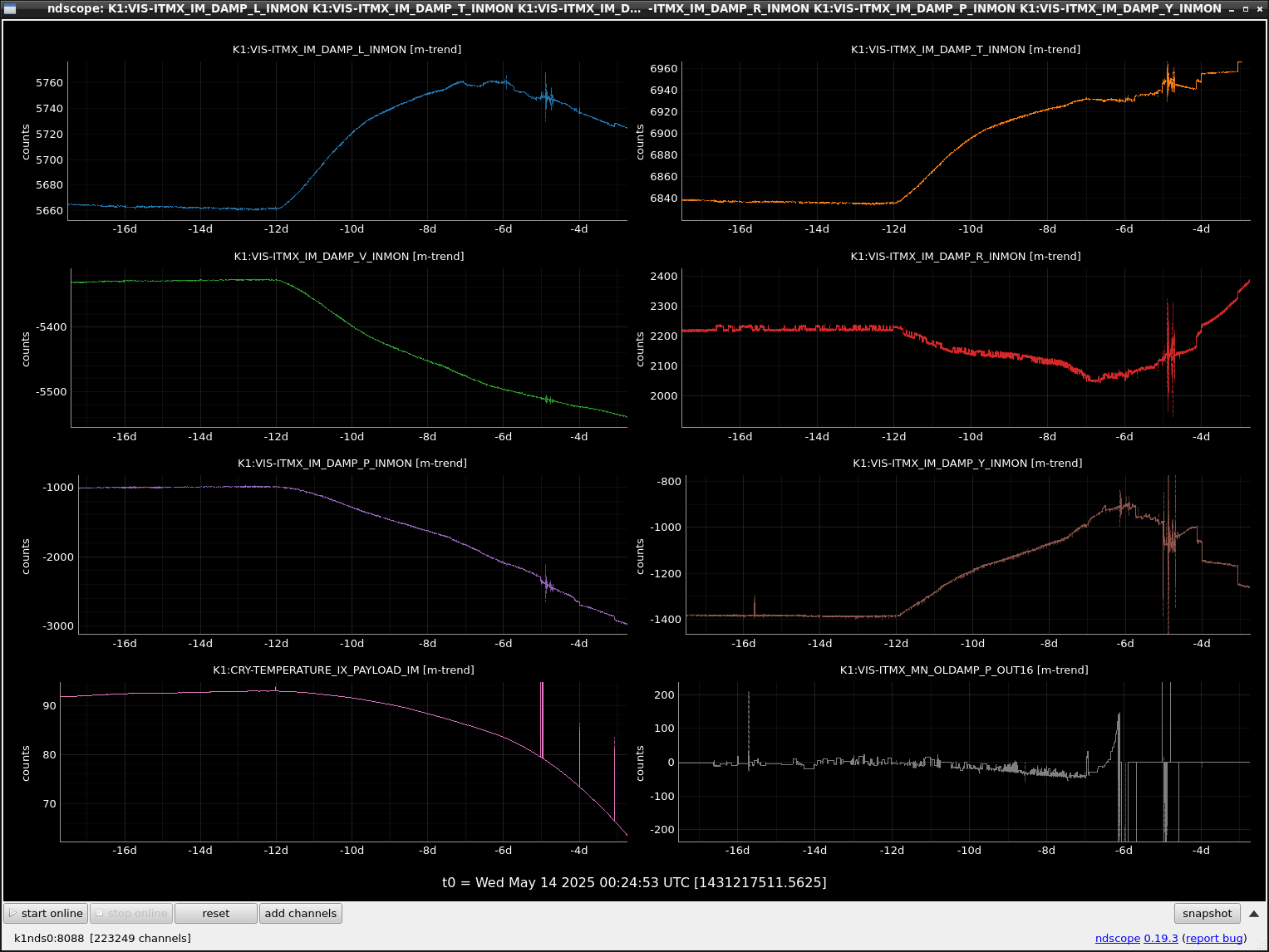Reset the plot view

(x=216, y=913)
